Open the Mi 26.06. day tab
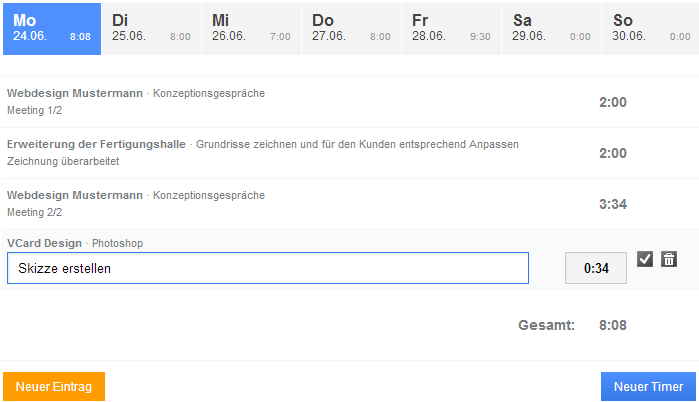The width and height of the screenshot is (699, 402). pos(251,28)
